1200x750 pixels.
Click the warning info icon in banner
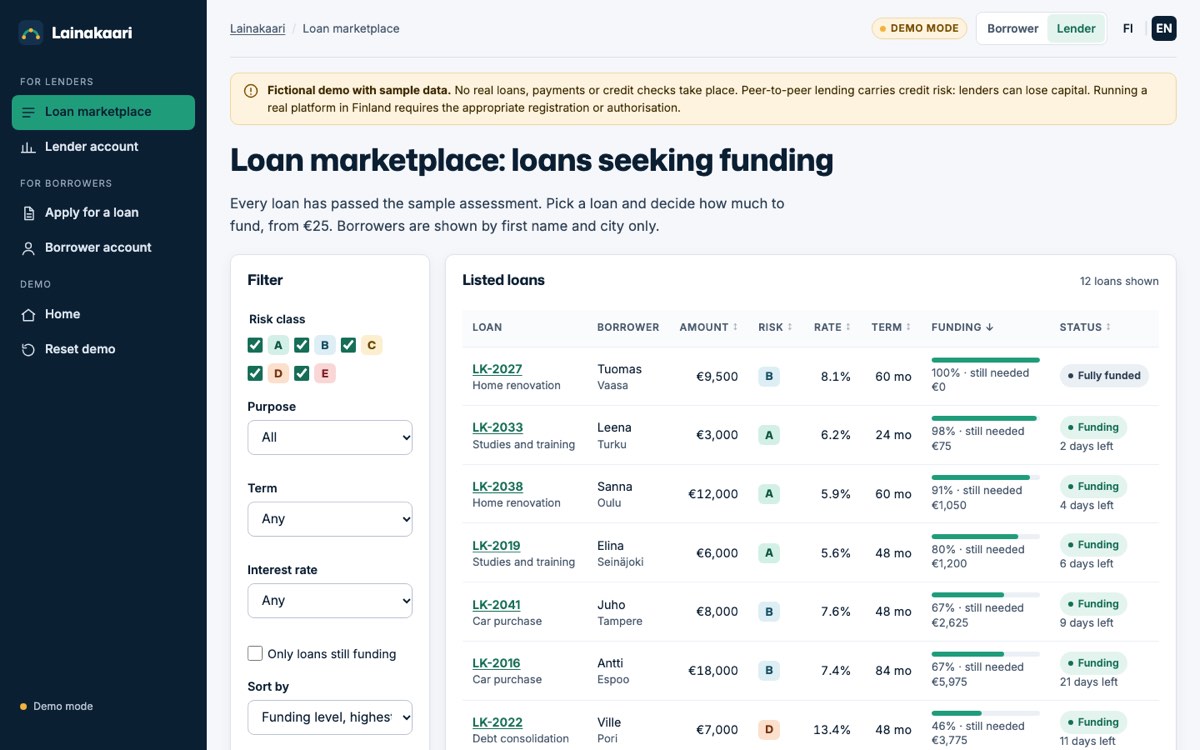pyautogui.click(x=250, y=90)
